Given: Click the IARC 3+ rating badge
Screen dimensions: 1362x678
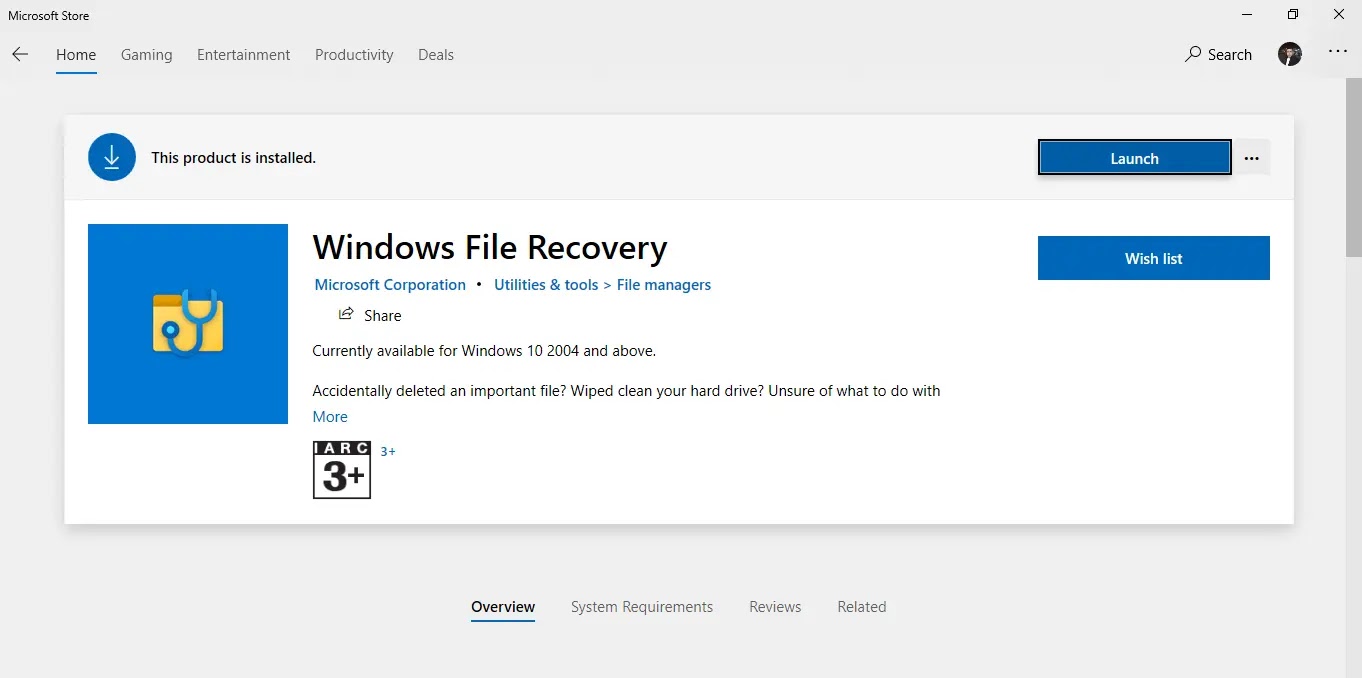Looking at the screenshot, I should pos(342,470).
